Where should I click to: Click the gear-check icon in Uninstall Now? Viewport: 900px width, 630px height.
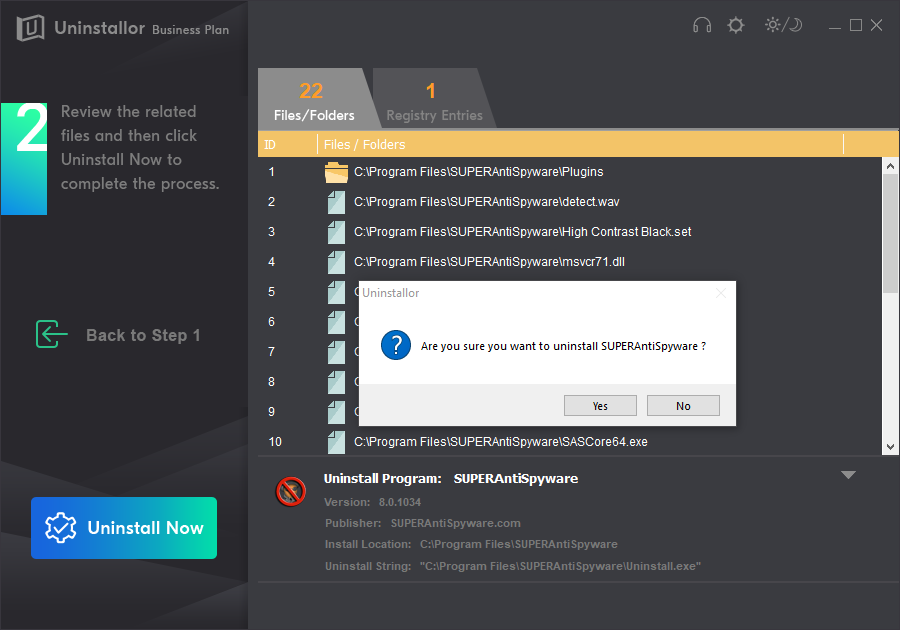[x=61, y=528]
